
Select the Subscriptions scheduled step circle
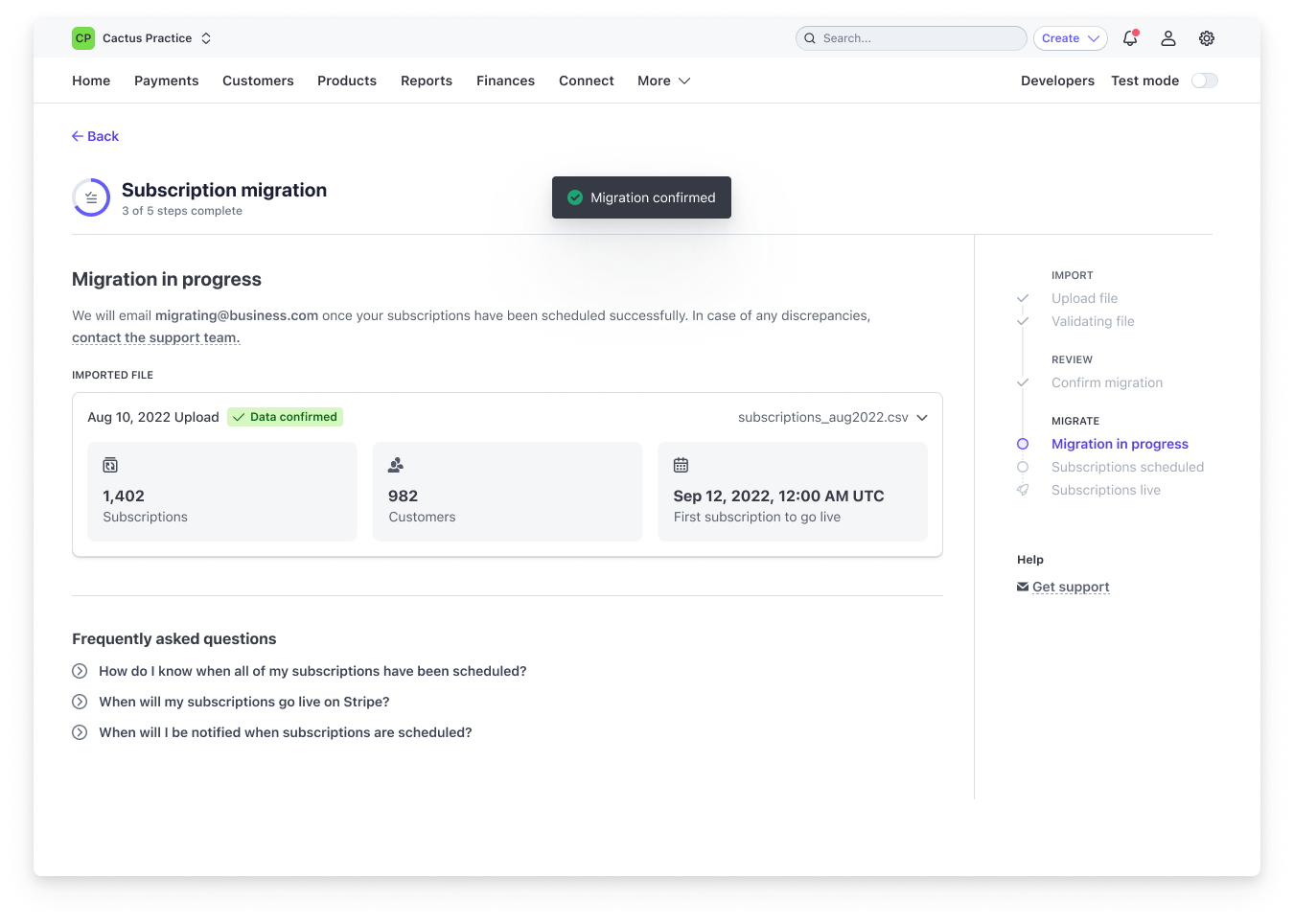tap(1023, 467)
